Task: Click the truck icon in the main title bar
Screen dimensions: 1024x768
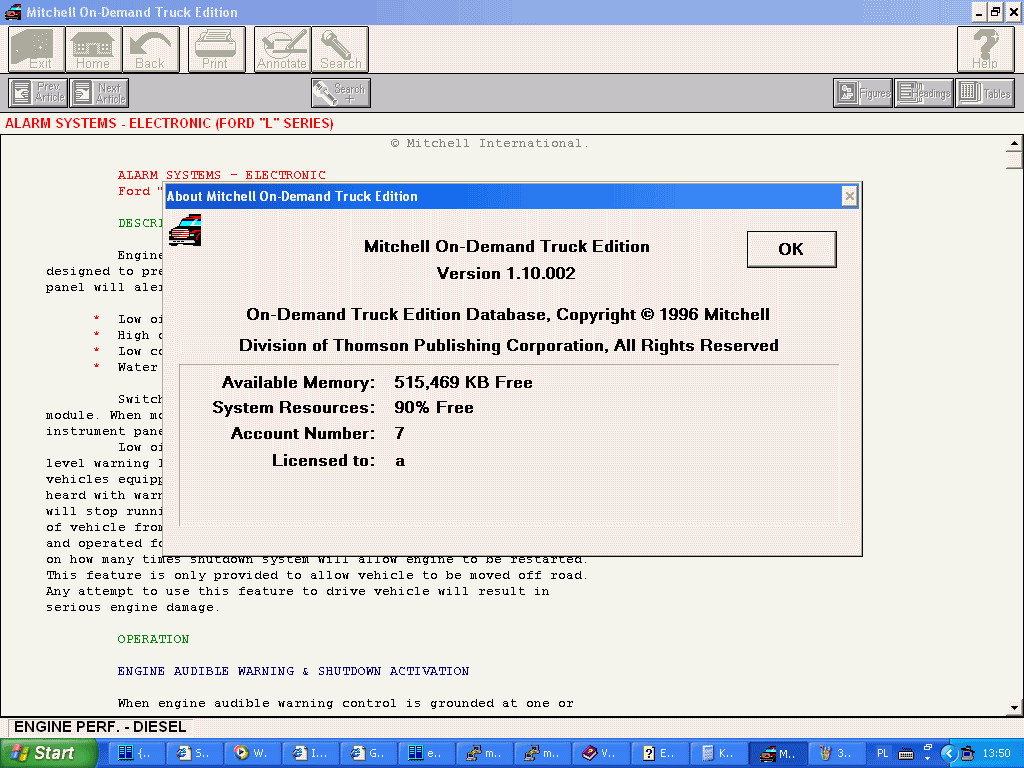Action: click(x=13, y=12)
